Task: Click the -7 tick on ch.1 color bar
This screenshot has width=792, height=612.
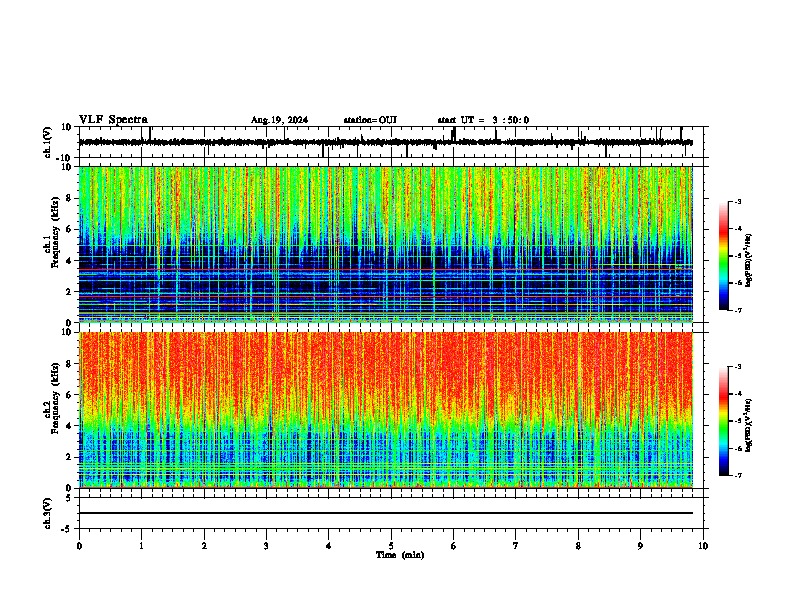Action: pos(738,310)
